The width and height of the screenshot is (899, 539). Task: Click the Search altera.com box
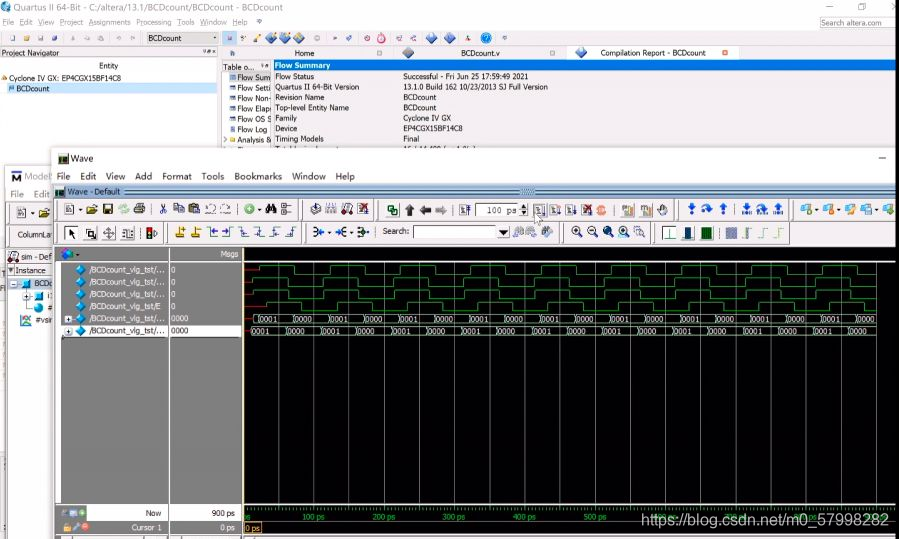pyautogui.click(x=857, y=23)
